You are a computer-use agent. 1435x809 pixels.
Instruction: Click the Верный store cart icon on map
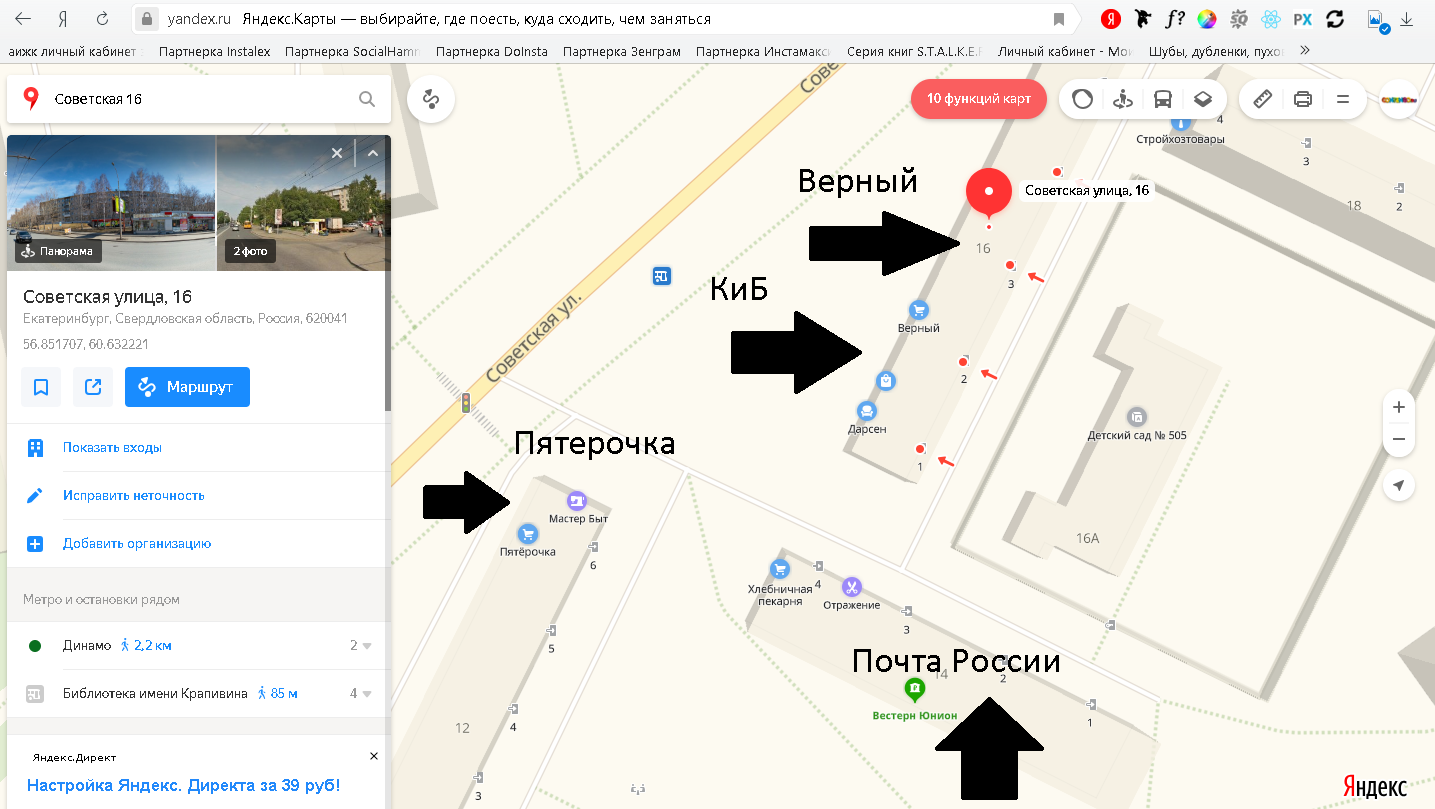click(918, 310)
